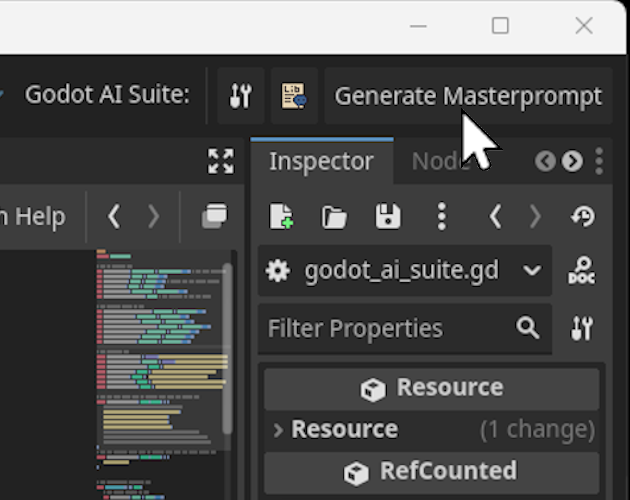Viewport: 630px width, 500px height.
Task: Go to next edited object in Inspector
Action: (x=536, y=216)
